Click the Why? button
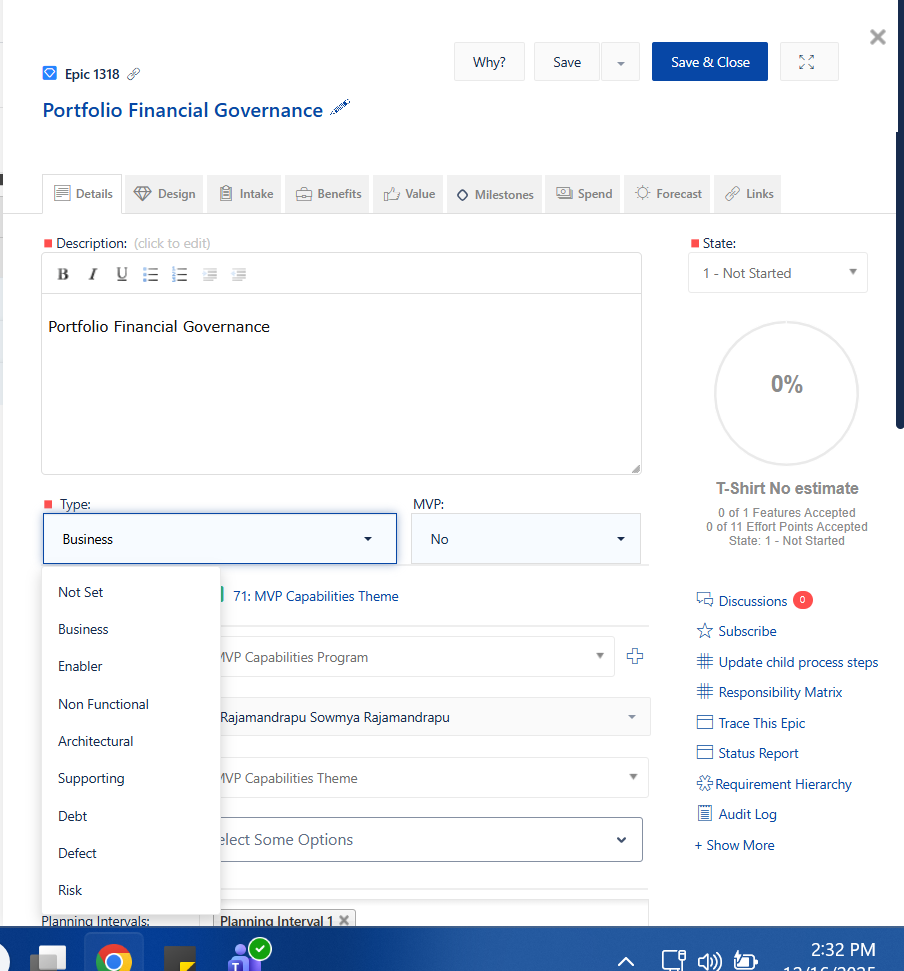Screen dimensions: 904x971 (489, 62)
